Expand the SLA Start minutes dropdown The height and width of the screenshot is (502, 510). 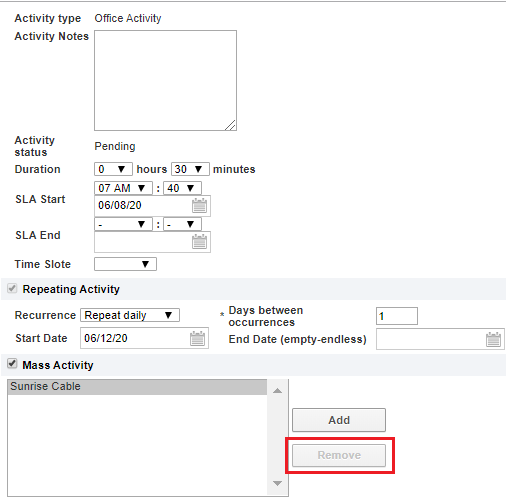[182, 188]
